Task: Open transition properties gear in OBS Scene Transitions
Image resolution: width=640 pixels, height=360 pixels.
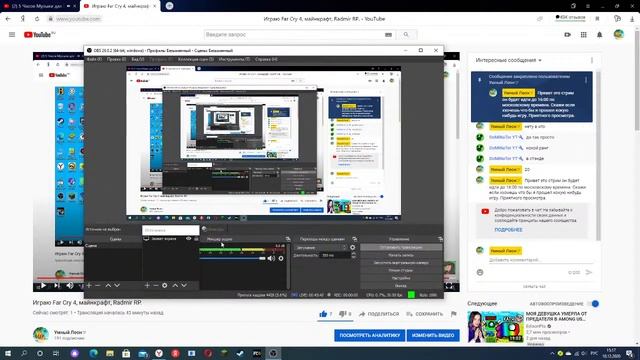Action: pyautogui.click(x=353, y=247)
